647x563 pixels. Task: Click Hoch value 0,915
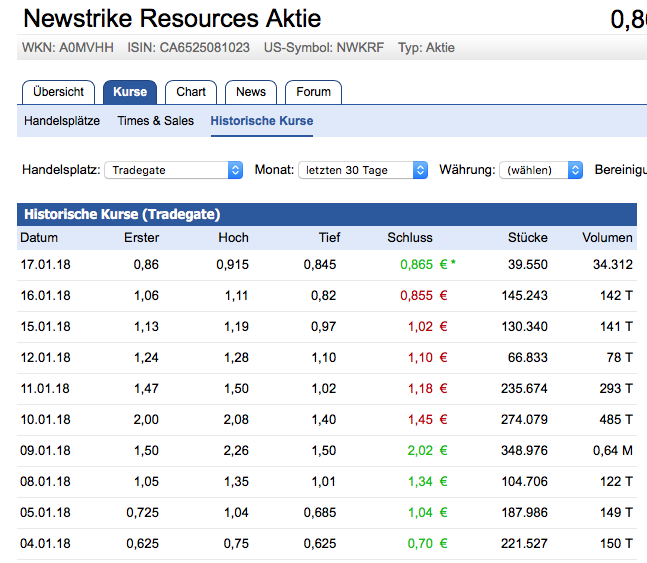(x=233, y=265)
